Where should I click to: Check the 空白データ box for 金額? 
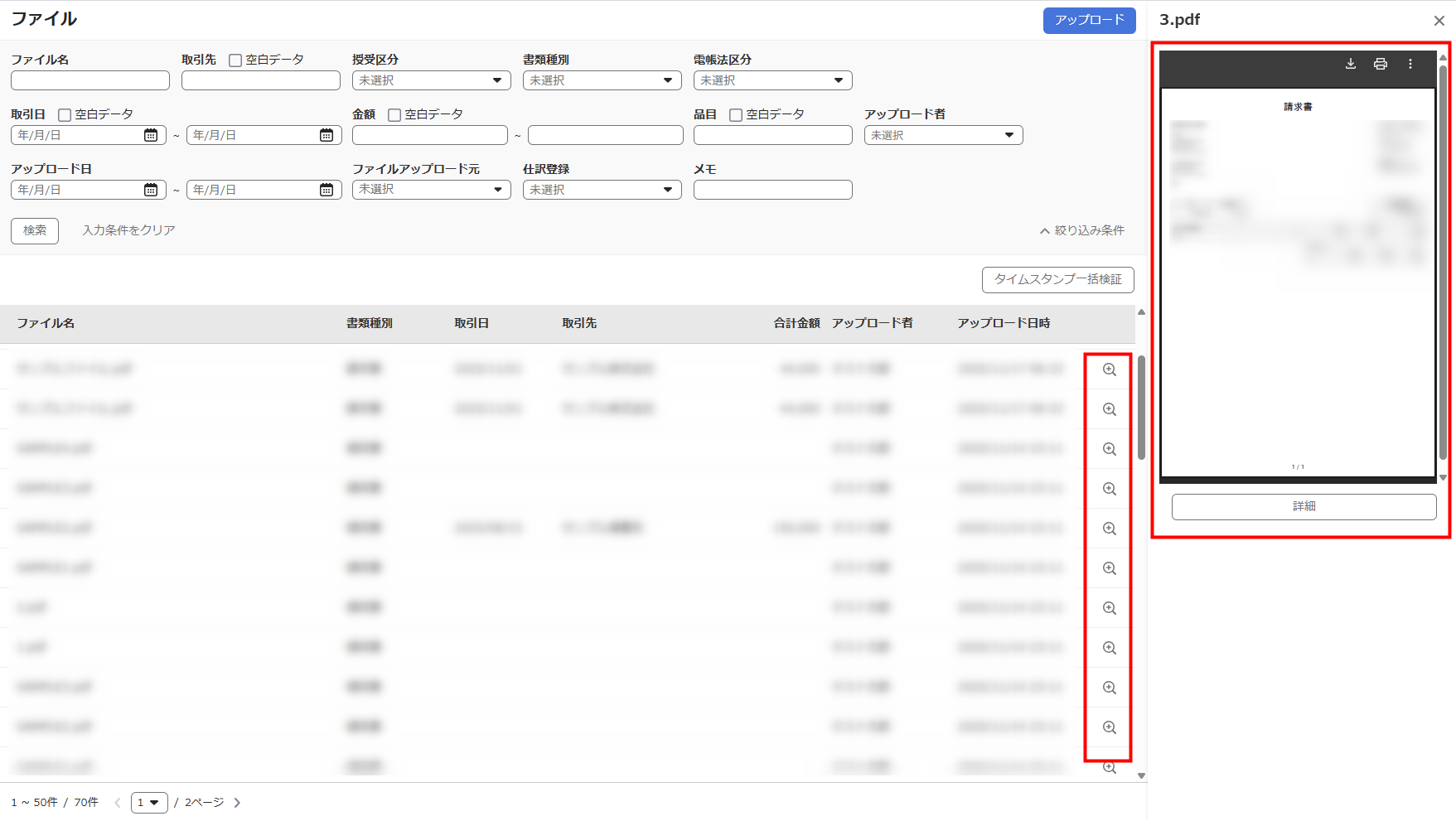click(394, 115)
